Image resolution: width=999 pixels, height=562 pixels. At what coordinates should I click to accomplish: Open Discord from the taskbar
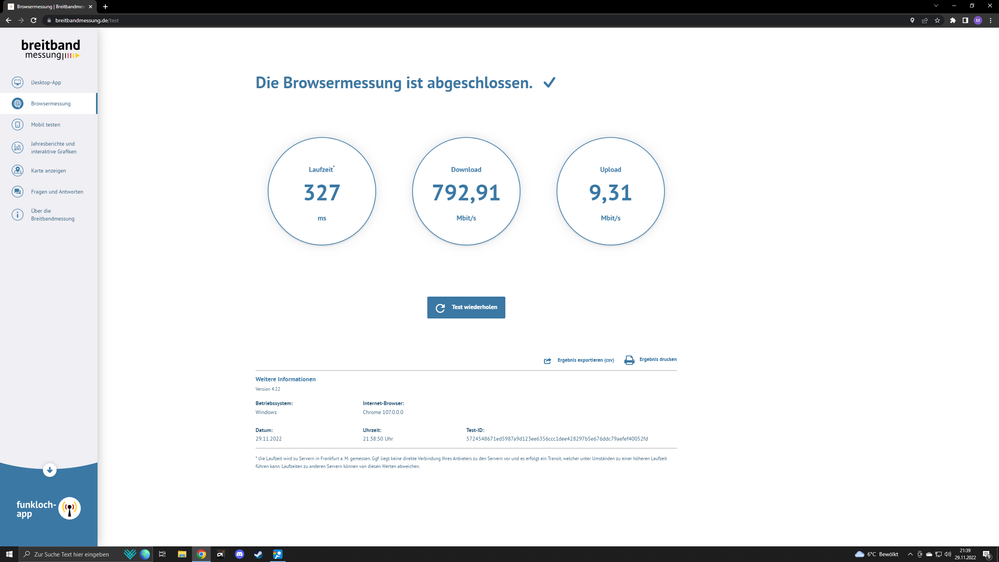coord(239,554)
